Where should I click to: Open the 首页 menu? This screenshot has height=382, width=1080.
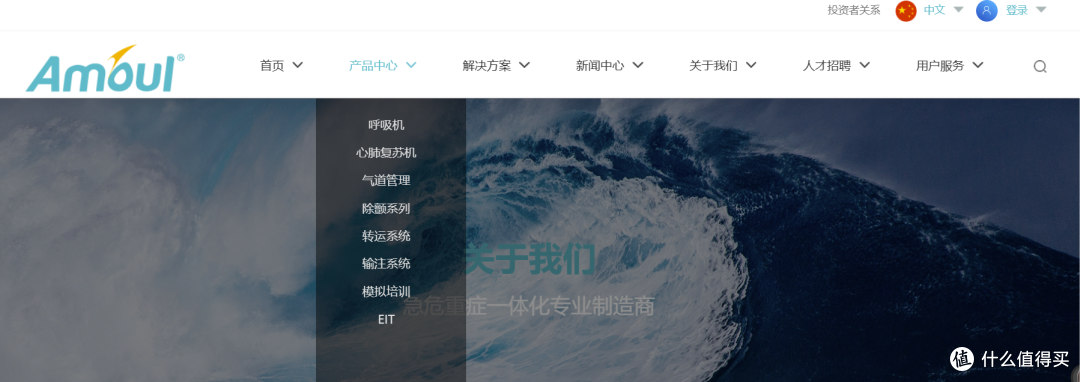[272, 66]
